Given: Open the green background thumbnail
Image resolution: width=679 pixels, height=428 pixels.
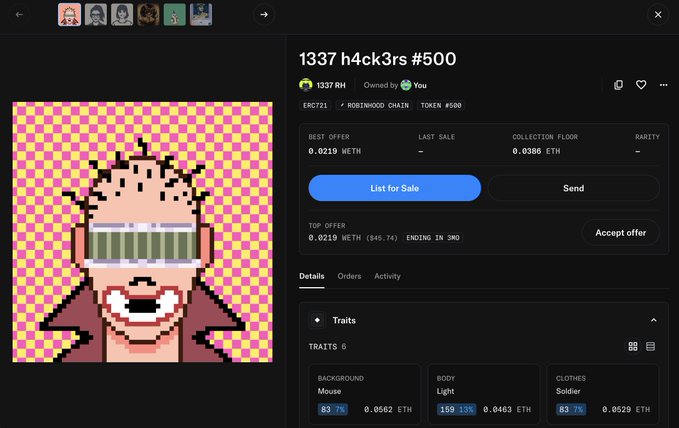Looking at the screenshot, I should pyautogui.click(x=175, y=14).
